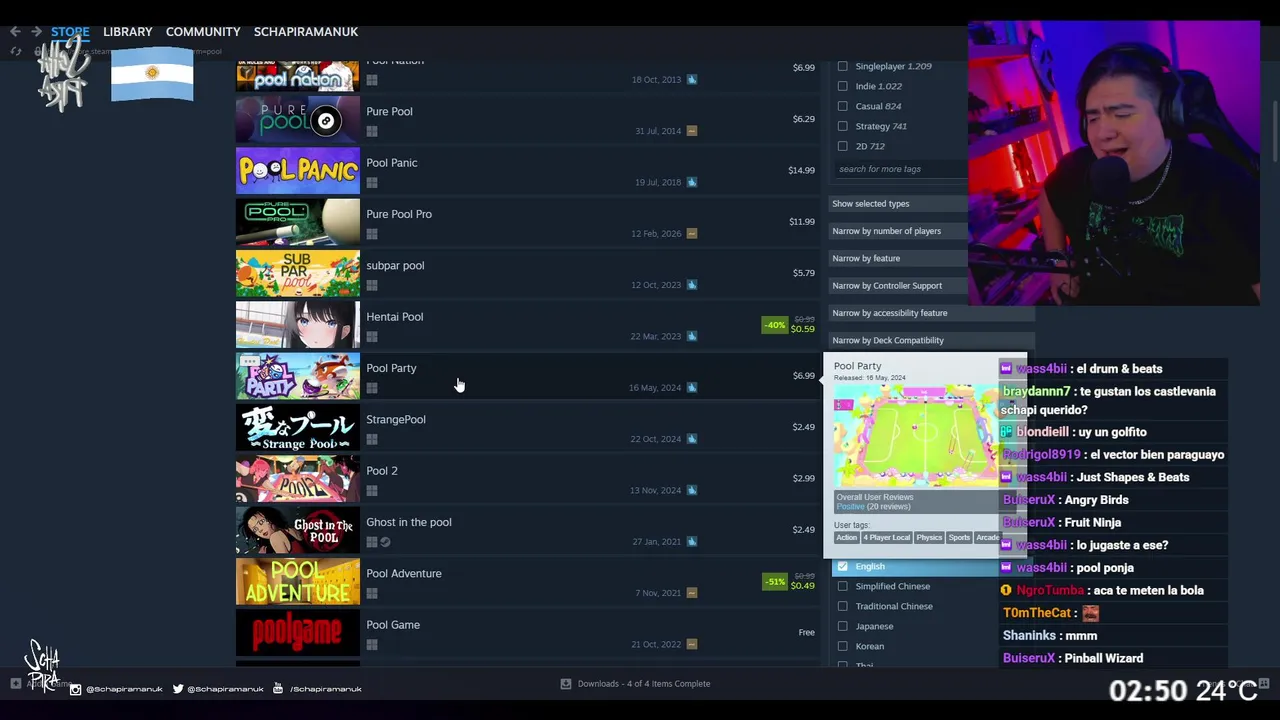Viewport: 1280px width, 720px height.
Task: Click the Sports tag in the tooltip
Action: coord(959,538)
